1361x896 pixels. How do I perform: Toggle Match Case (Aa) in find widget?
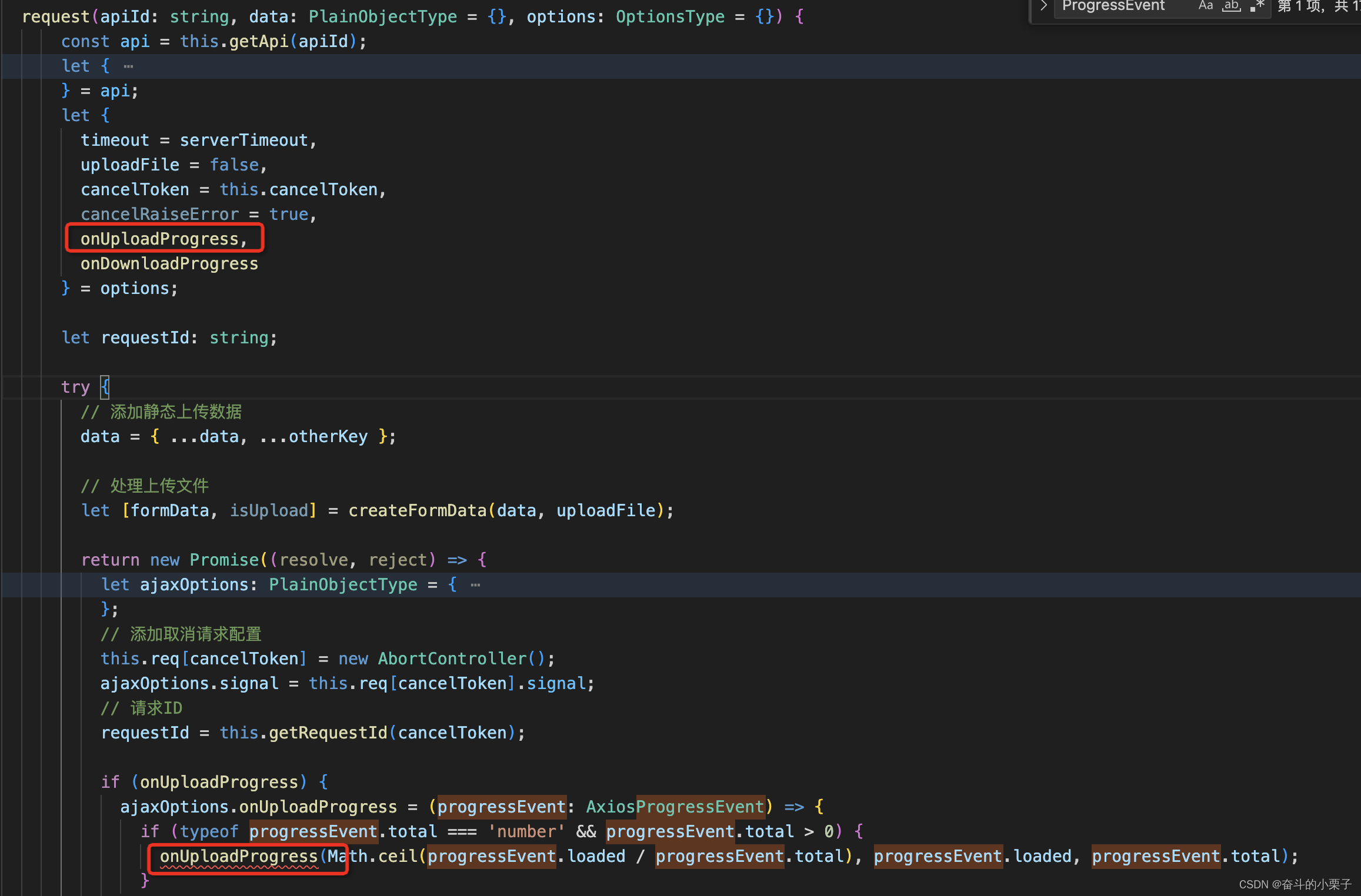click(1206, 6)
